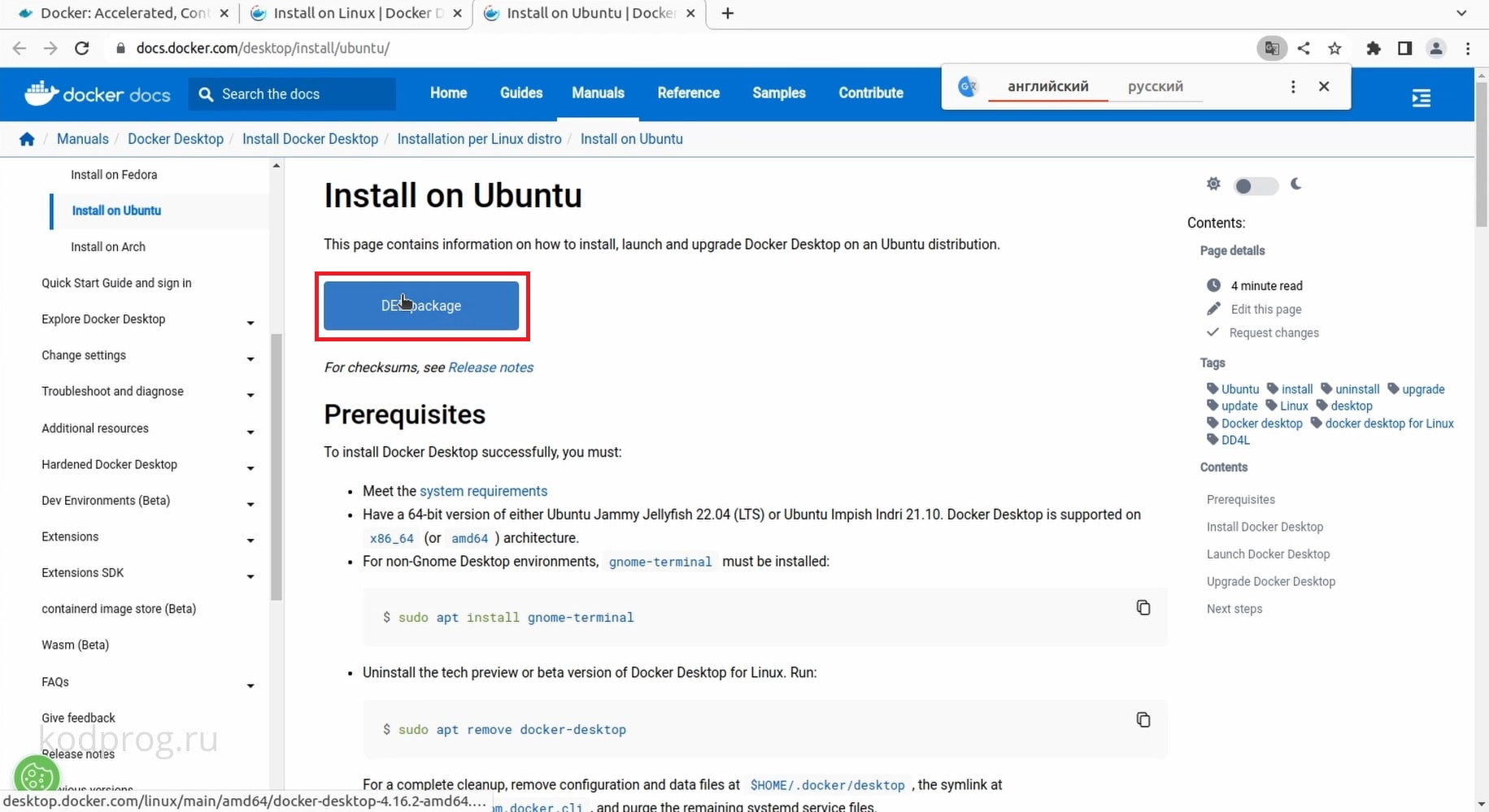Open Google Translate icon in address bar

1272,48
